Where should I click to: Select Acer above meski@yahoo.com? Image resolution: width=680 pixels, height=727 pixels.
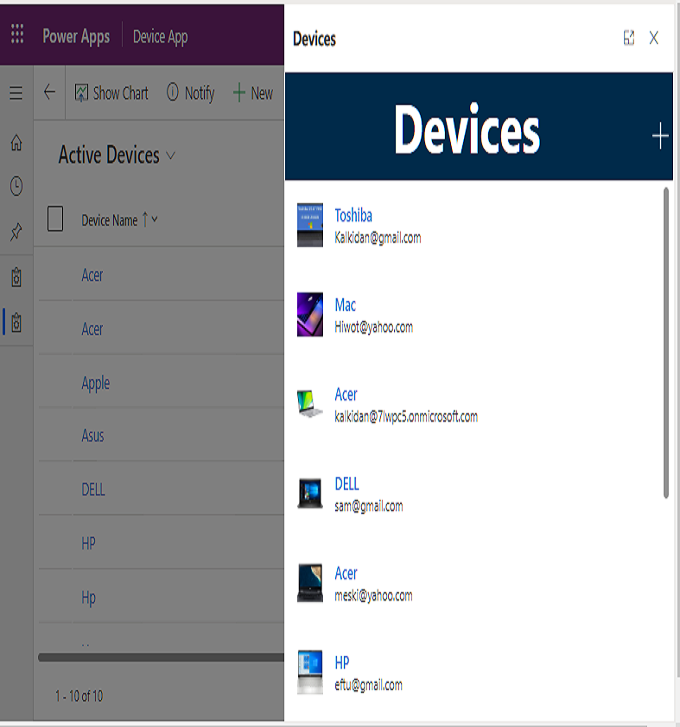[x=346, y=574]
